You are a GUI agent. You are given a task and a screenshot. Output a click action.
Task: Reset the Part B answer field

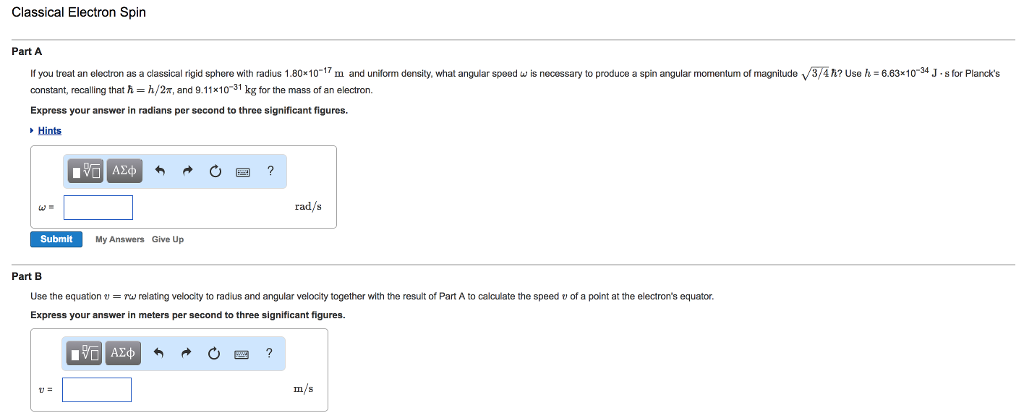pos(215,354)
